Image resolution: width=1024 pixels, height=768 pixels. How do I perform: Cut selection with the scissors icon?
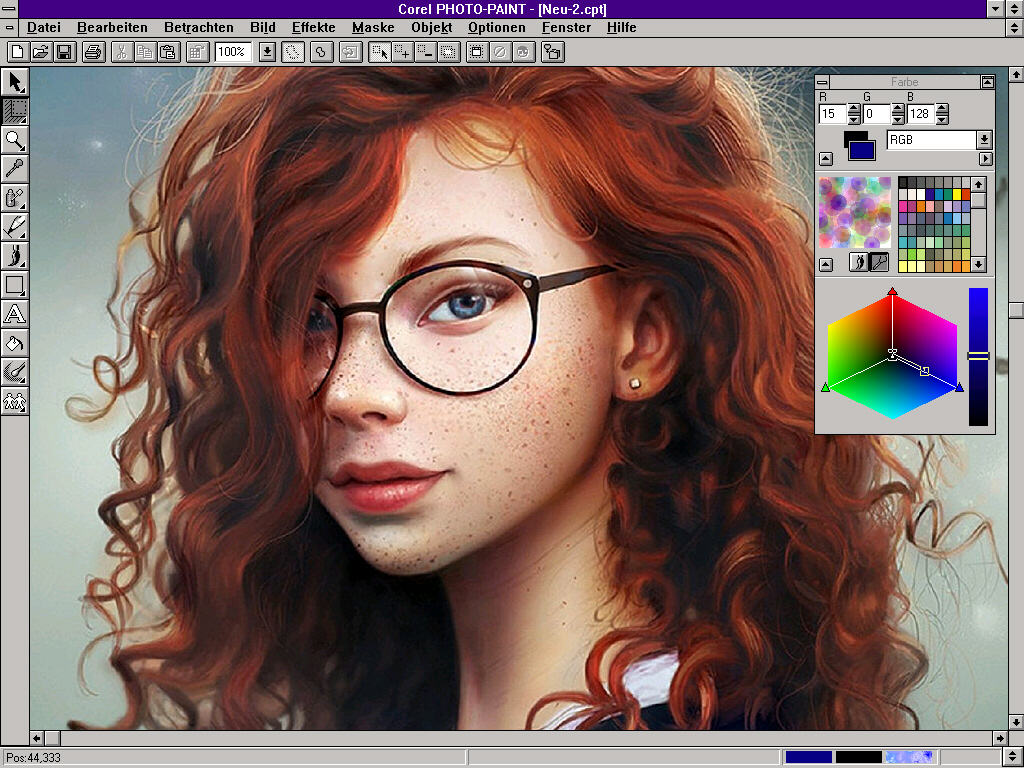coord(121,52)
